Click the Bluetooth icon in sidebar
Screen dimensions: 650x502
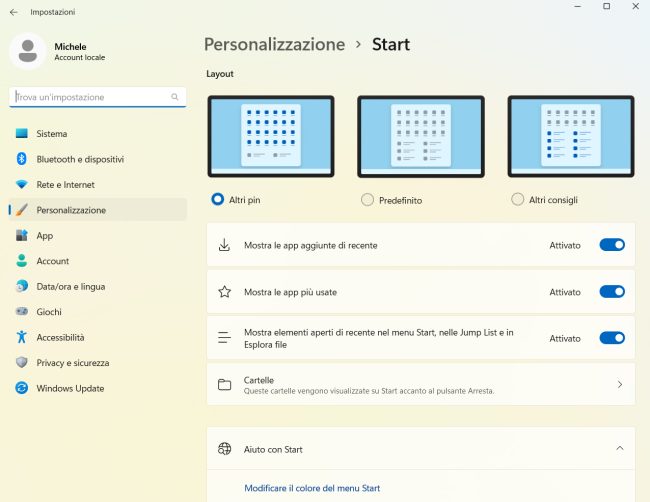(x=22, y=159)
